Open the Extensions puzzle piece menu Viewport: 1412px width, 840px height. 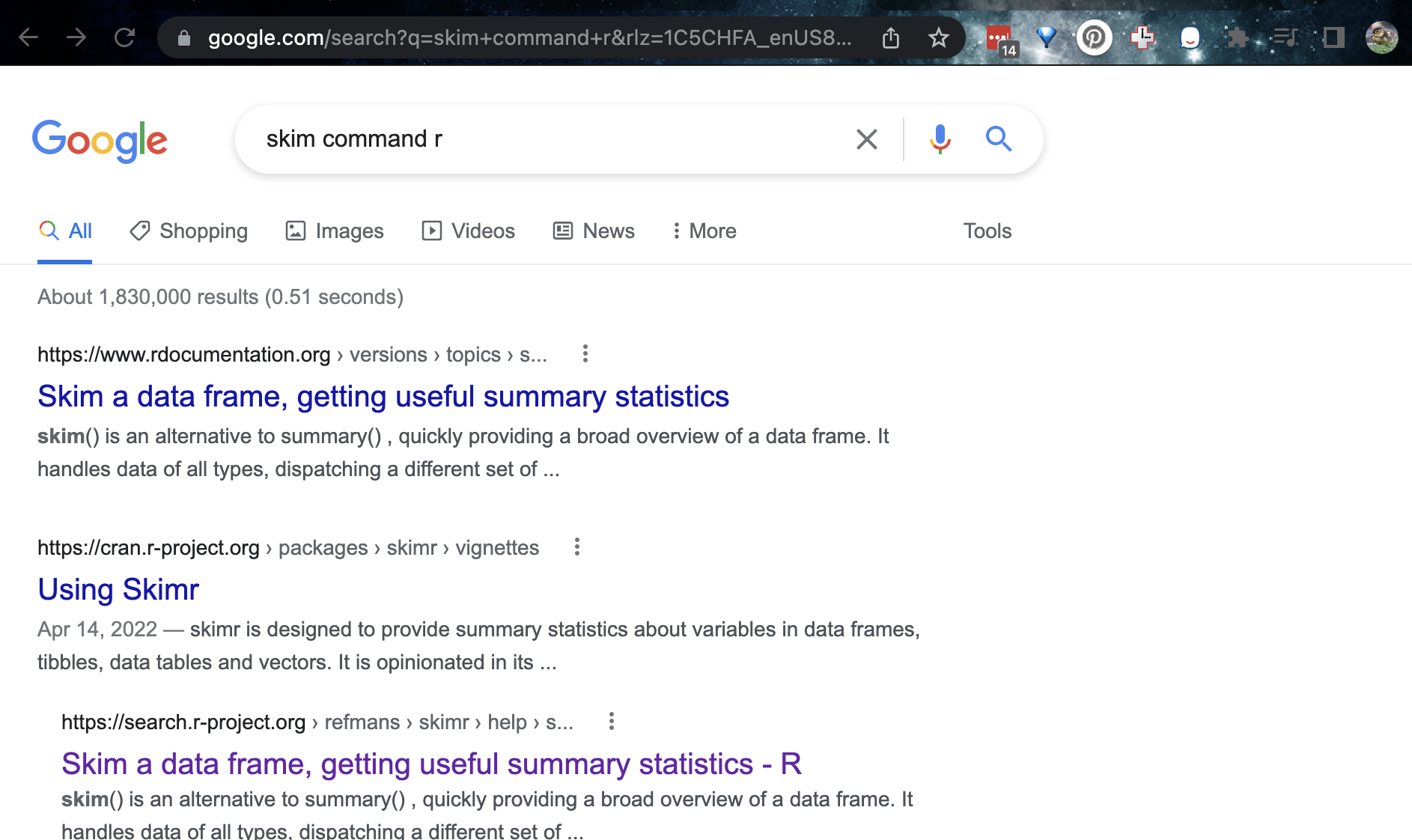point(1238,37)
